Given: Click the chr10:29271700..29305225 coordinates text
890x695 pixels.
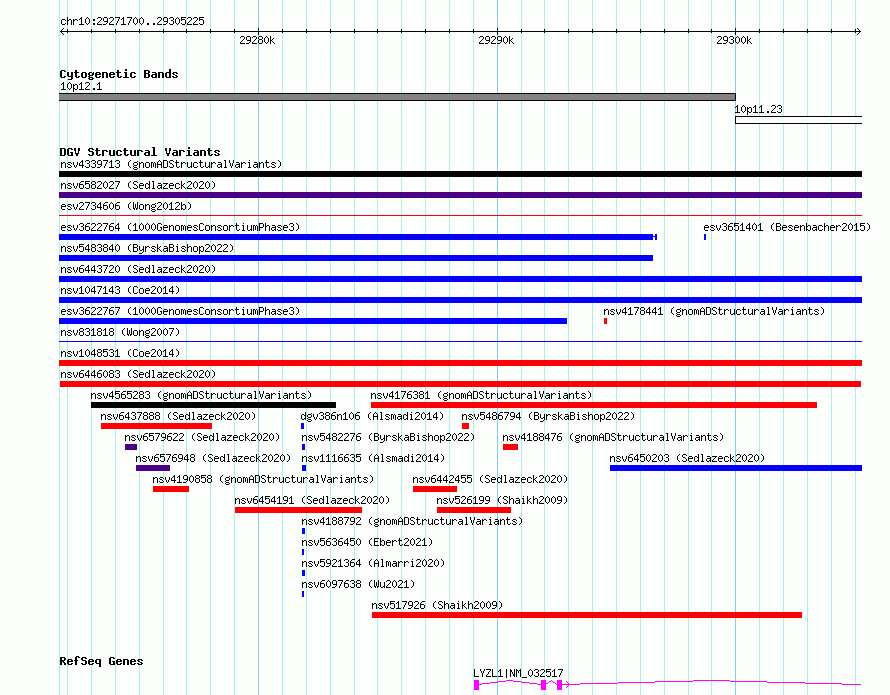Looking at the screenshot, I should pos(132,22).
